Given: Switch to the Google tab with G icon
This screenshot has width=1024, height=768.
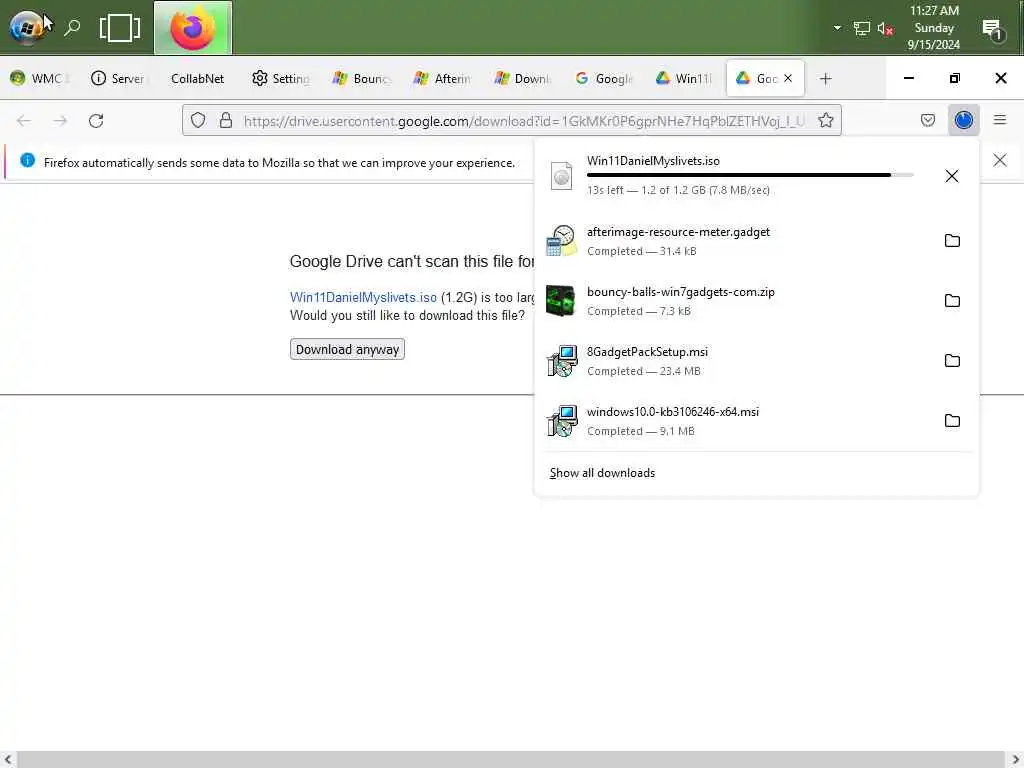Looking at the screenshot, I should click(x=604, y=78).
